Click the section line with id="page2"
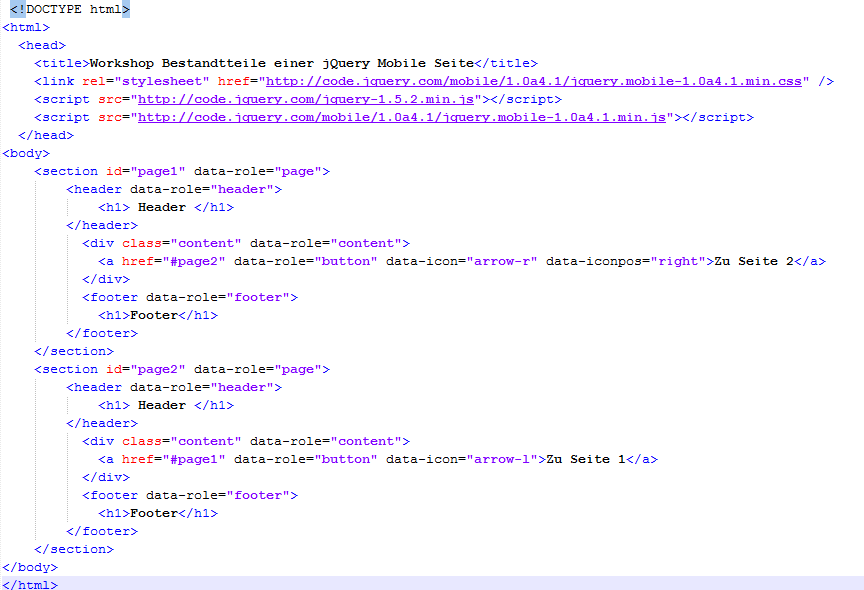The image size is (864, 590). click(182, 369)
